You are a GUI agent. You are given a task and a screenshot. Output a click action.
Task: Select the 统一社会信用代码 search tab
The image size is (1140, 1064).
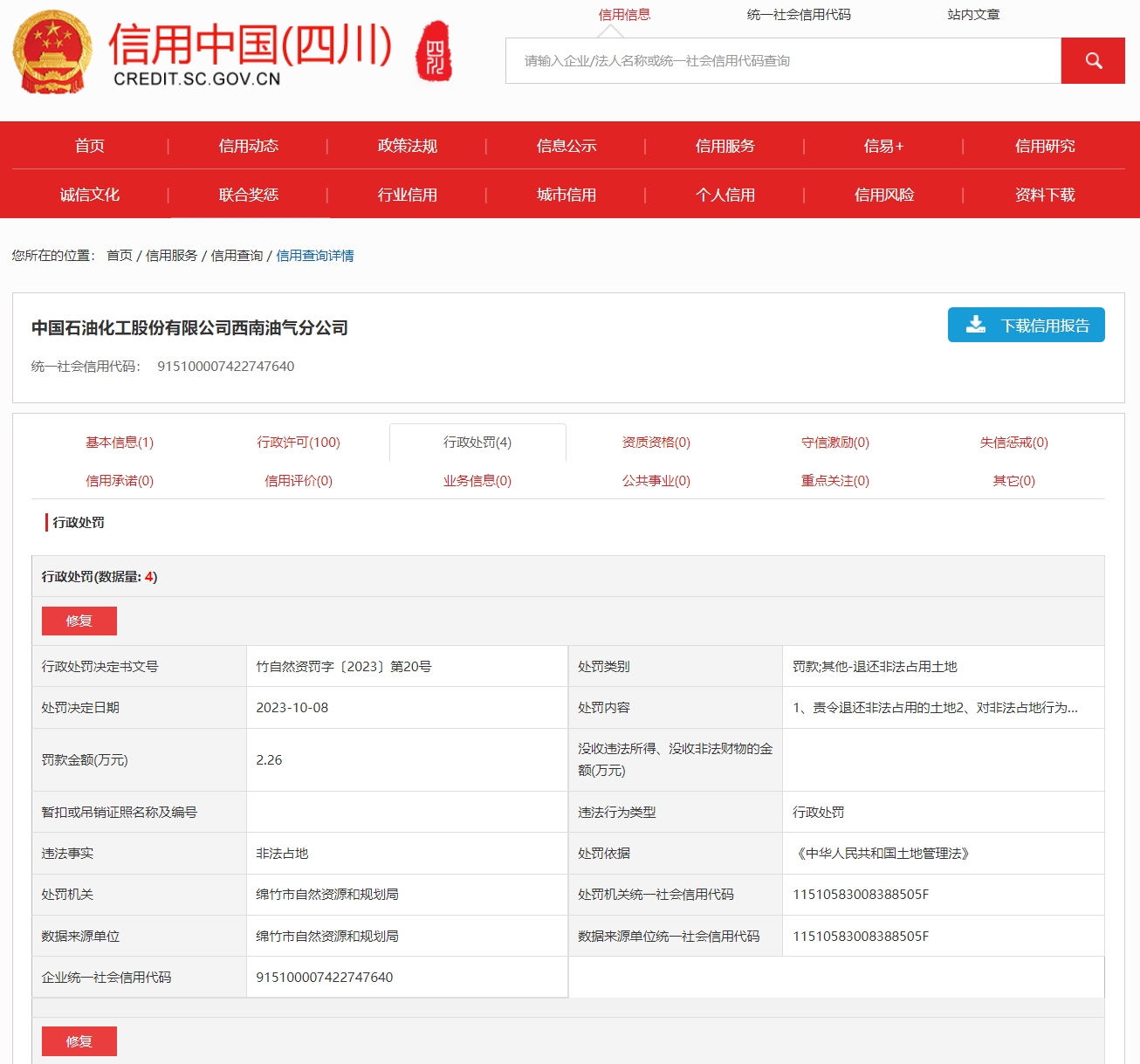coord(799,15)
